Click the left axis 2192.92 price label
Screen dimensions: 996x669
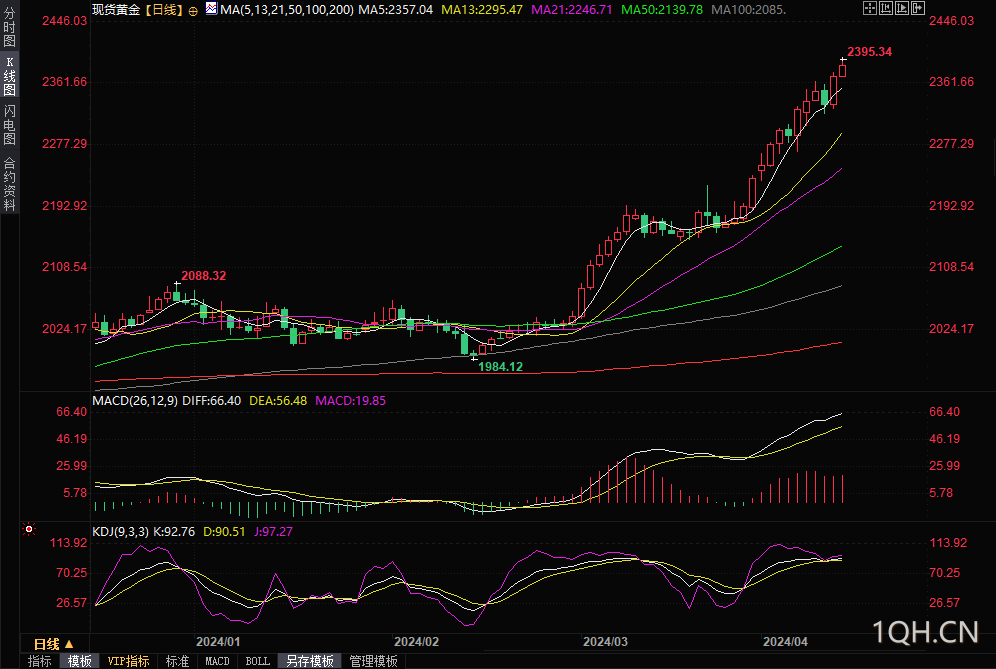pos(65,206)
